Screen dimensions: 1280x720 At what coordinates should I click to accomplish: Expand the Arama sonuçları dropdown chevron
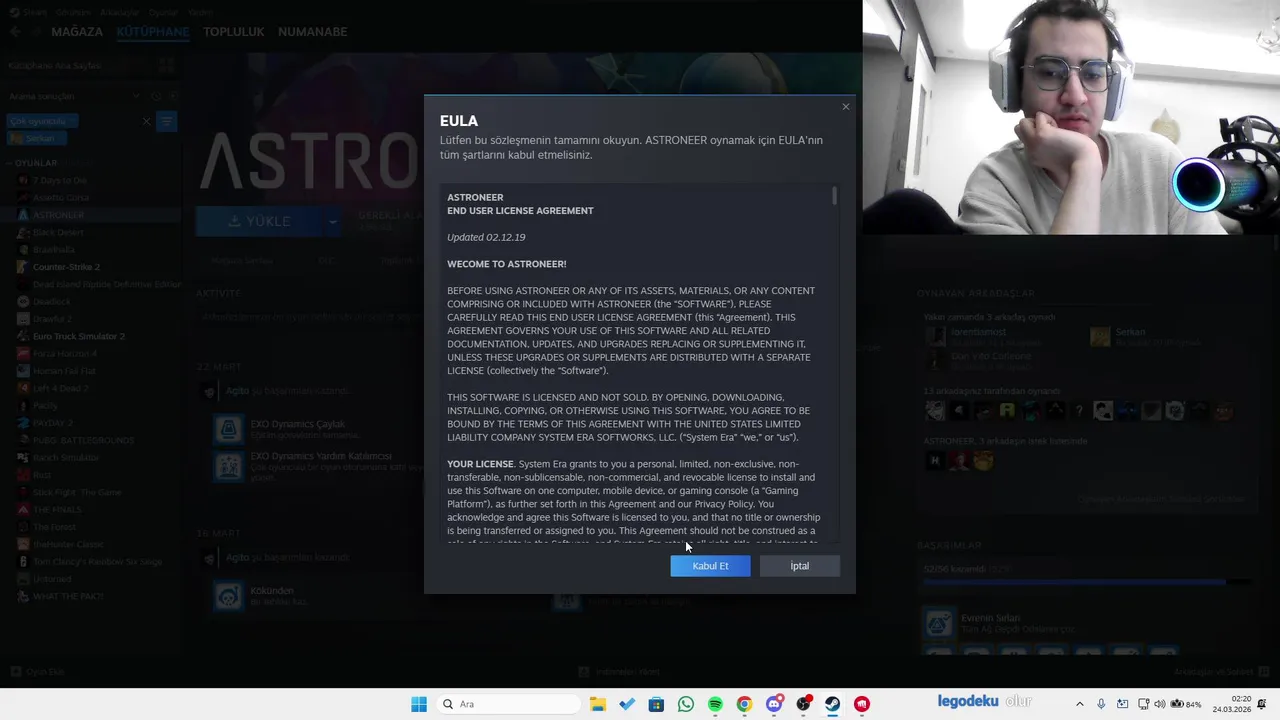tap(136, 96)
